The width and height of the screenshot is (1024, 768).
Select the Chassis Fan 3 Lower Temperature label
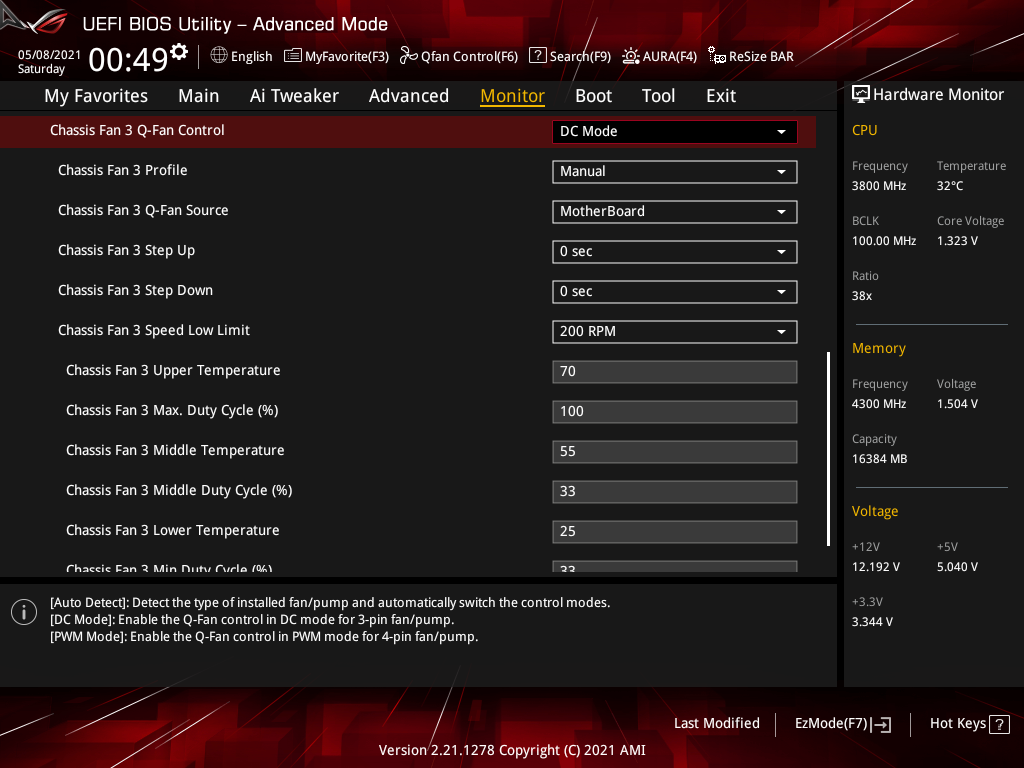172,530
